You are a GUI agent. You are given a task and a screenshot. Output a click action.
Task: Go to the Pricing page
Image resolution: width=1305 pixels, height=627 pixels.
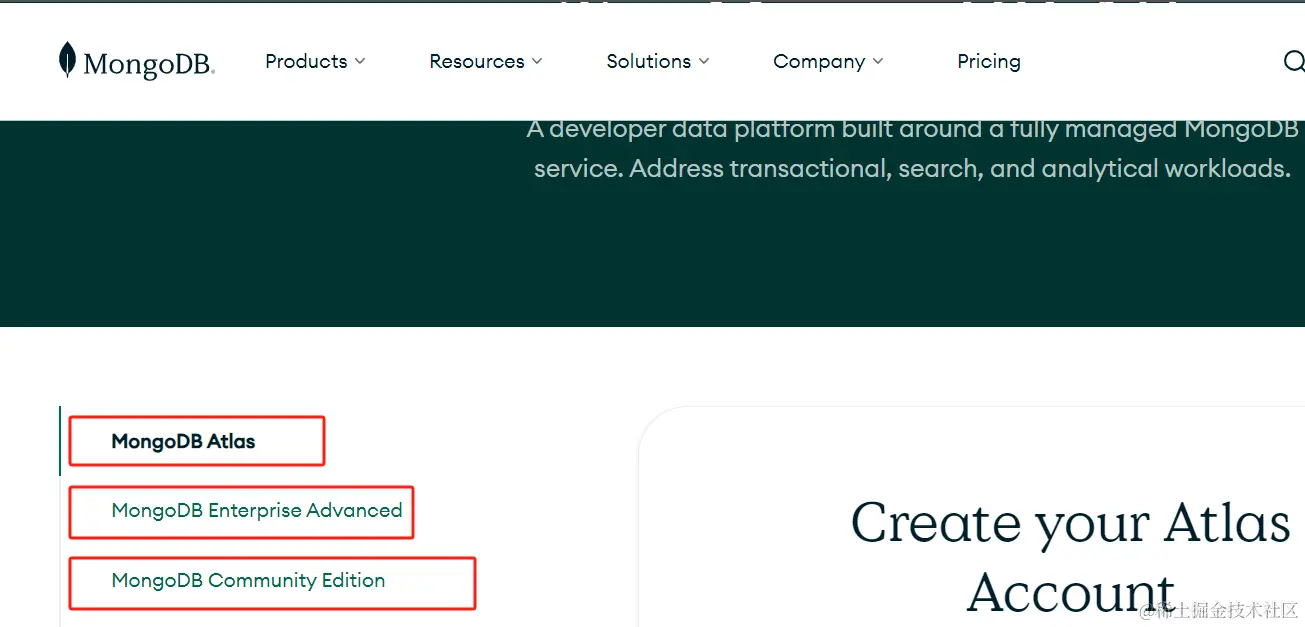coord(989,61)
